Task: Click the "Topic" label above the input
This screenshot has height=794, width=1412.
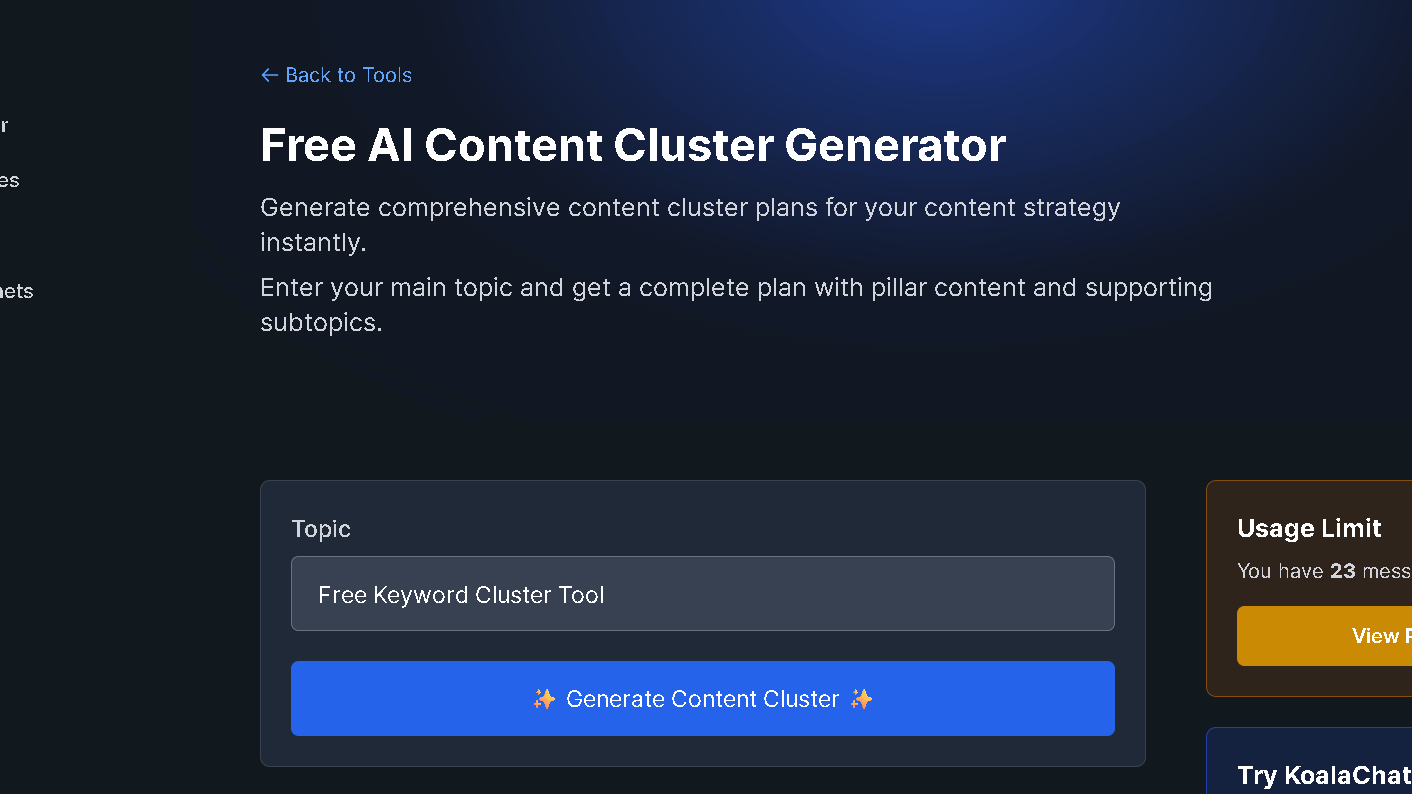Action: tap(321, 529)
